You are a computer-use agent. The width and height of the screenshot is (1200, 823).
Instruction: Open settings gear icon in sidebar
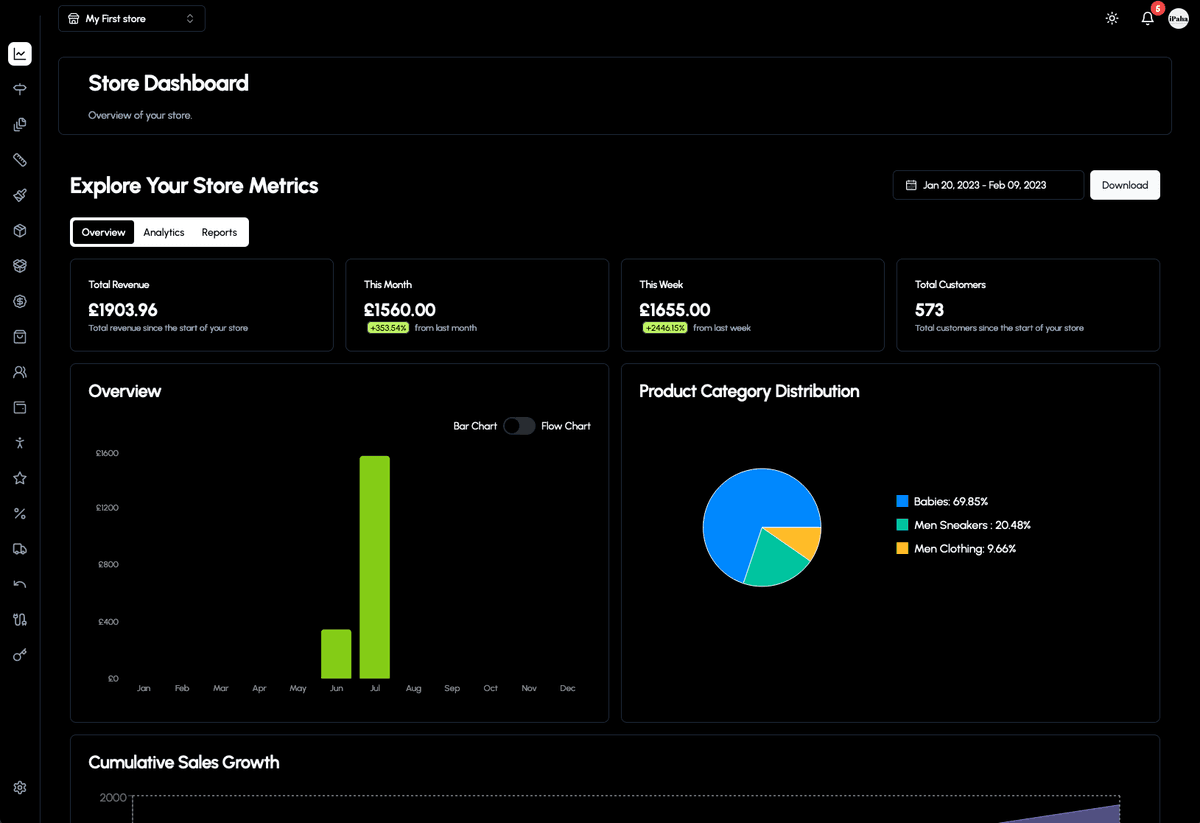point(19,788)
